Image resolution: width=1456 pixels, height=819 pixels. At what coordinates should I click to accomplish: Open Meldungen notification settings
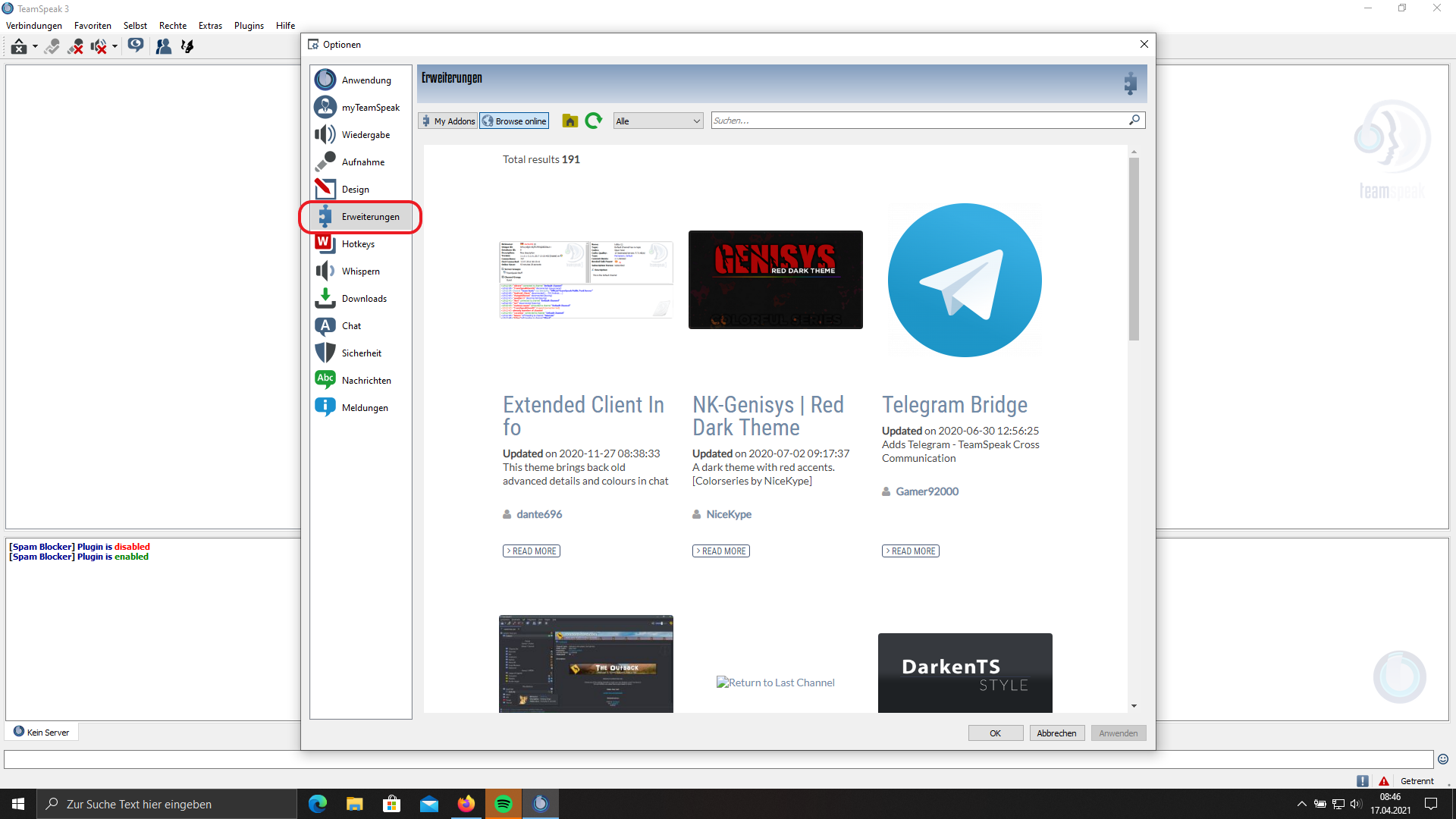tap(361, 407)
